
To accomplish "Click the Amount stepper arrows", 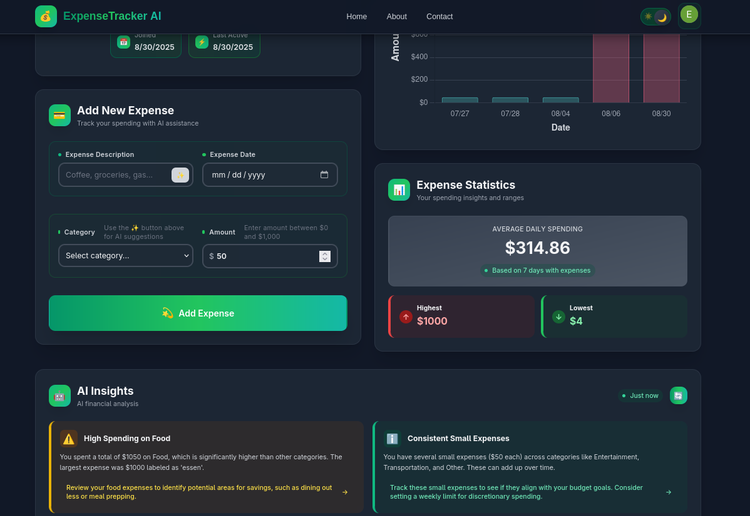I will point(324,256).
